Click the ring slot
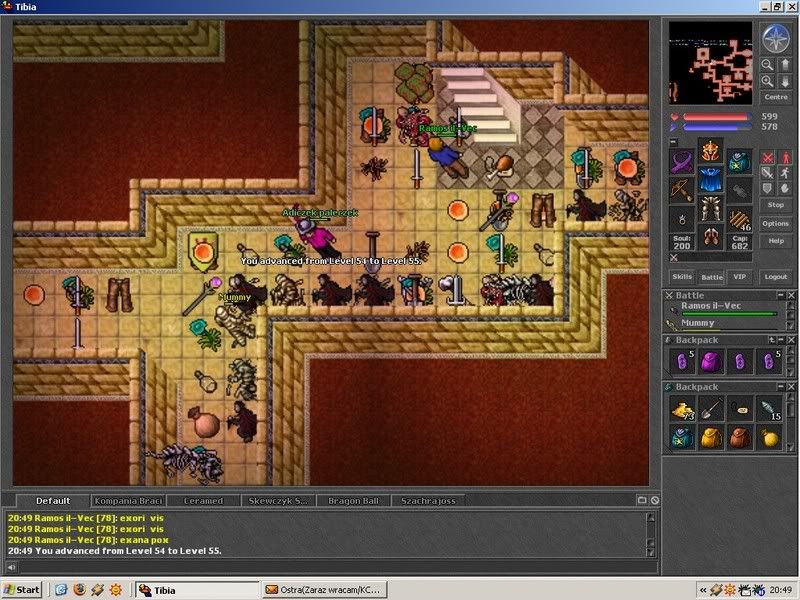This screenshot has height=600, width=800. (x=682, y=218)
